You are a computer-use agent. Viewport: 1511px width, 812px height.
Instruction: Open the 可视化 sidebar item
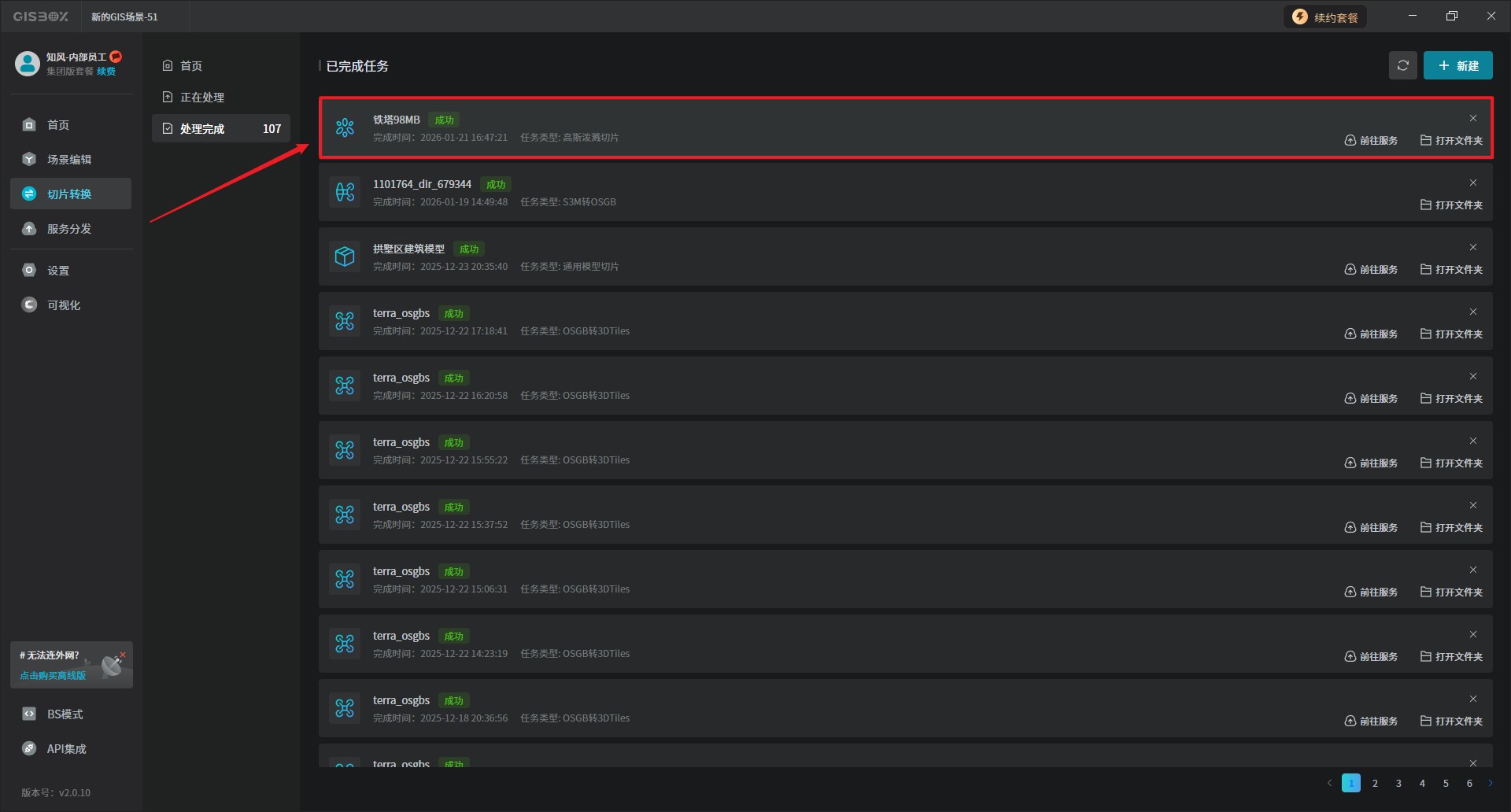tap(63, 305)
